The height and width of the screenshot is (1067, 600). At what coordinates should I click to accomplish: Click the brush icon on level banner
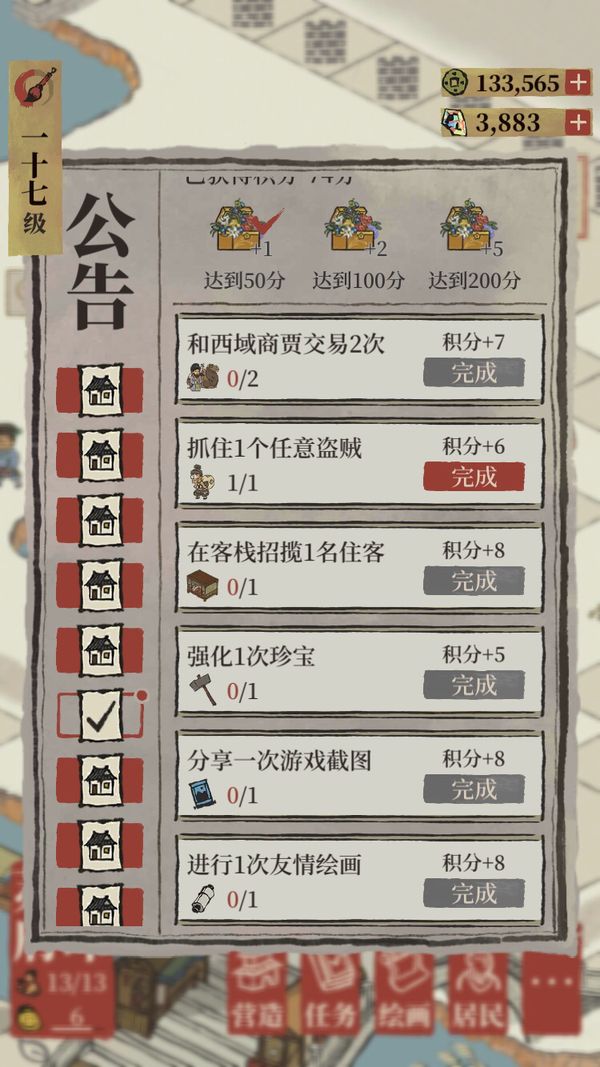pos(35,86)
